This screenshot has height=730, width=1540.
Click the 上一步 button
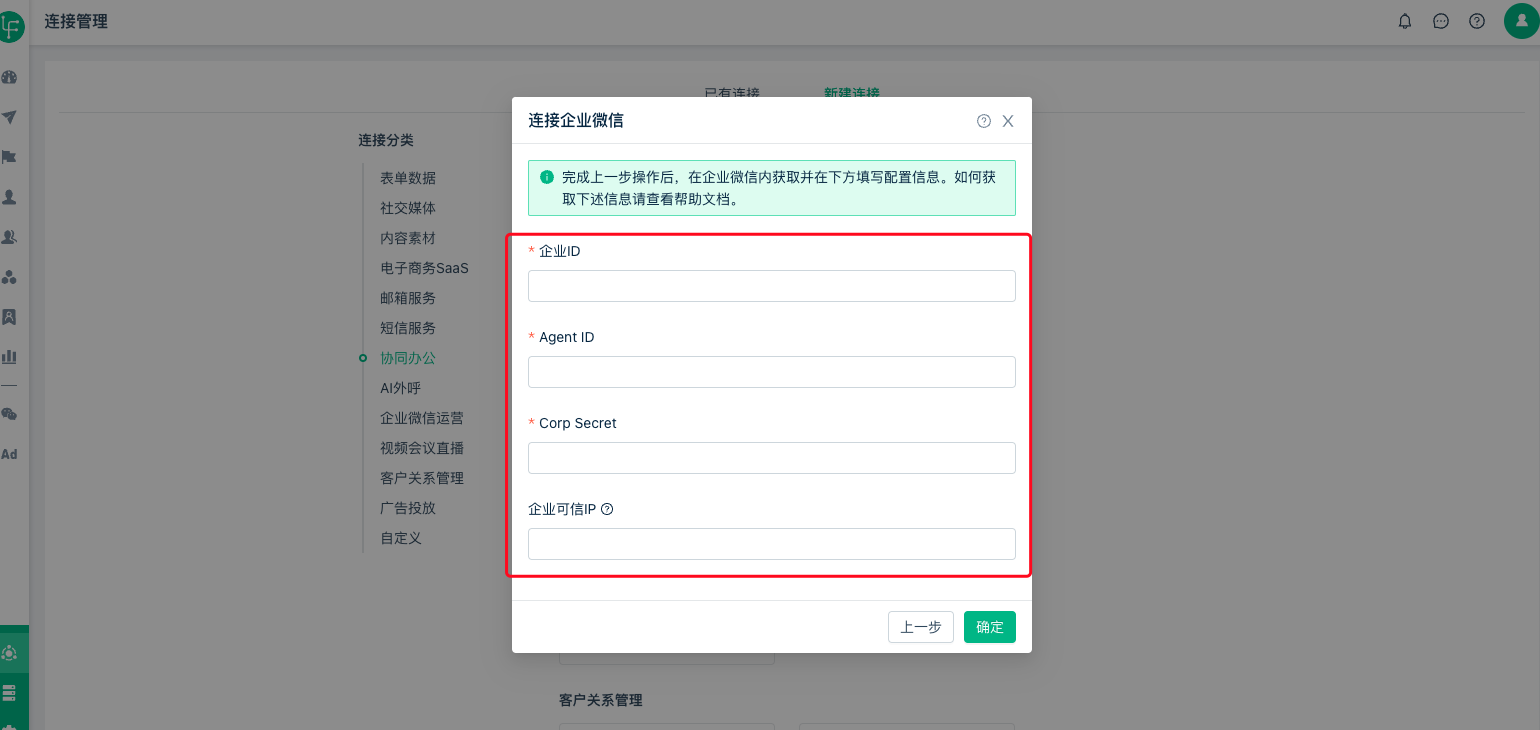click(921, 627)
